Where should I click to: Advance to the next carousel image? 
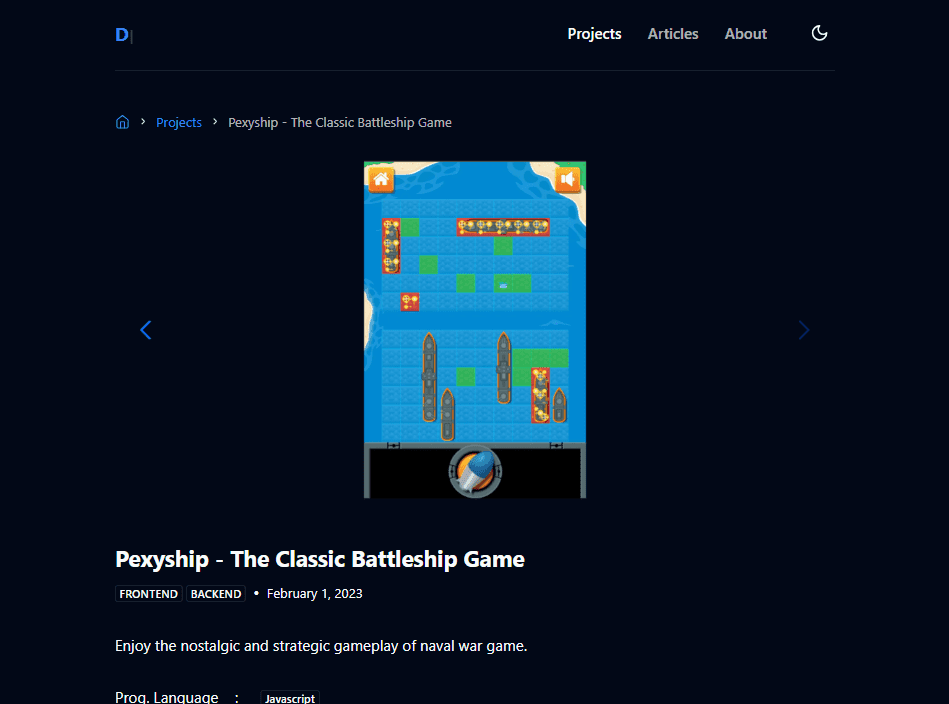click(x=803, y=330)
